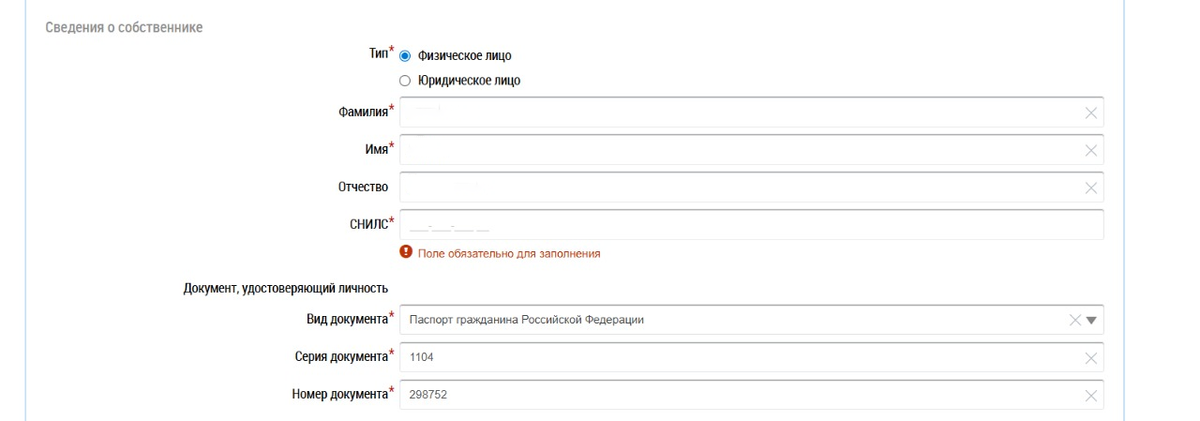Clear the Серия документа value 1104
The width and height of the screenshot is (1200, 421).
click(1091, 358)
